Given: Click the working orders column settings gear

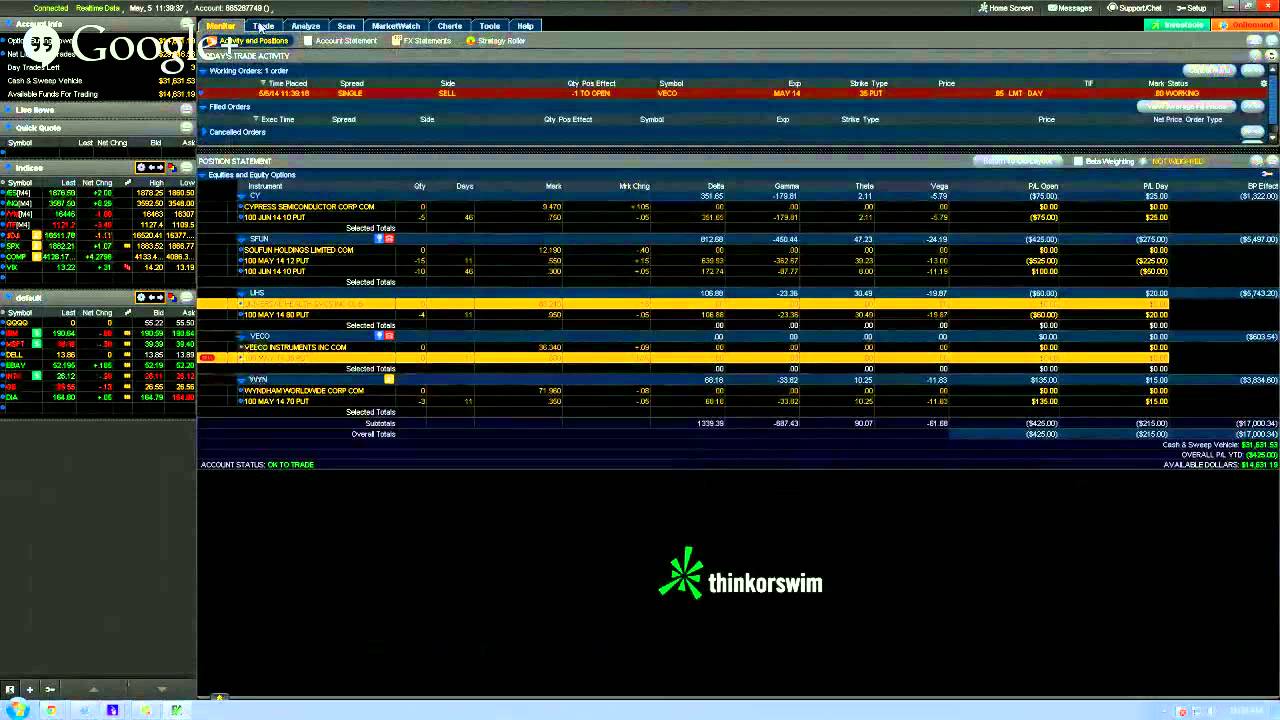Looking at the screenshot, I should tap(1263, 84).
